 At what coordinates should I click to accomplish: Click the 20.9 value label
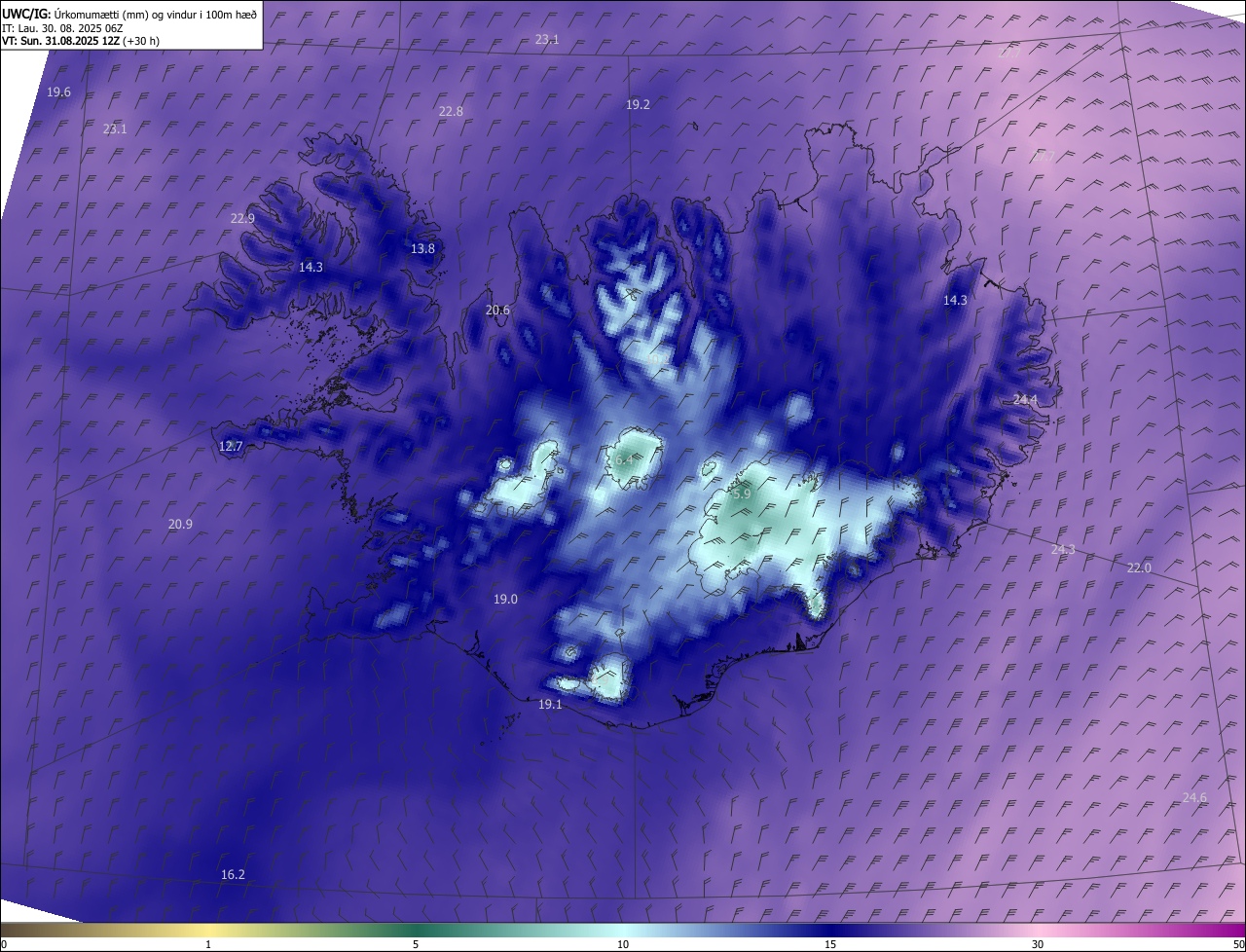pyautogui.click(x=180, y=524)
